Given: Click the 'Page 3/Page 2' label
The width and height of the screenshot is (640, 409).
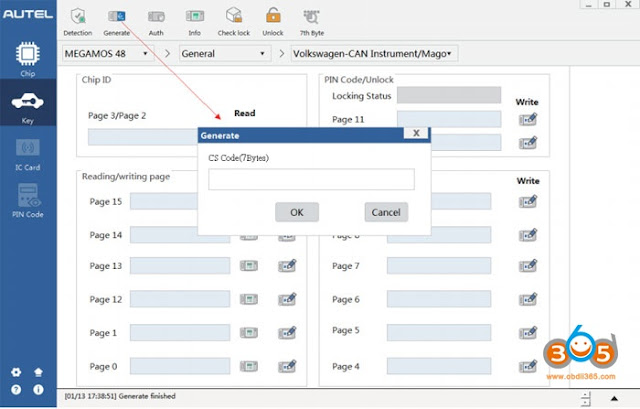Looking at the screenshot, I should coord(117,116).
